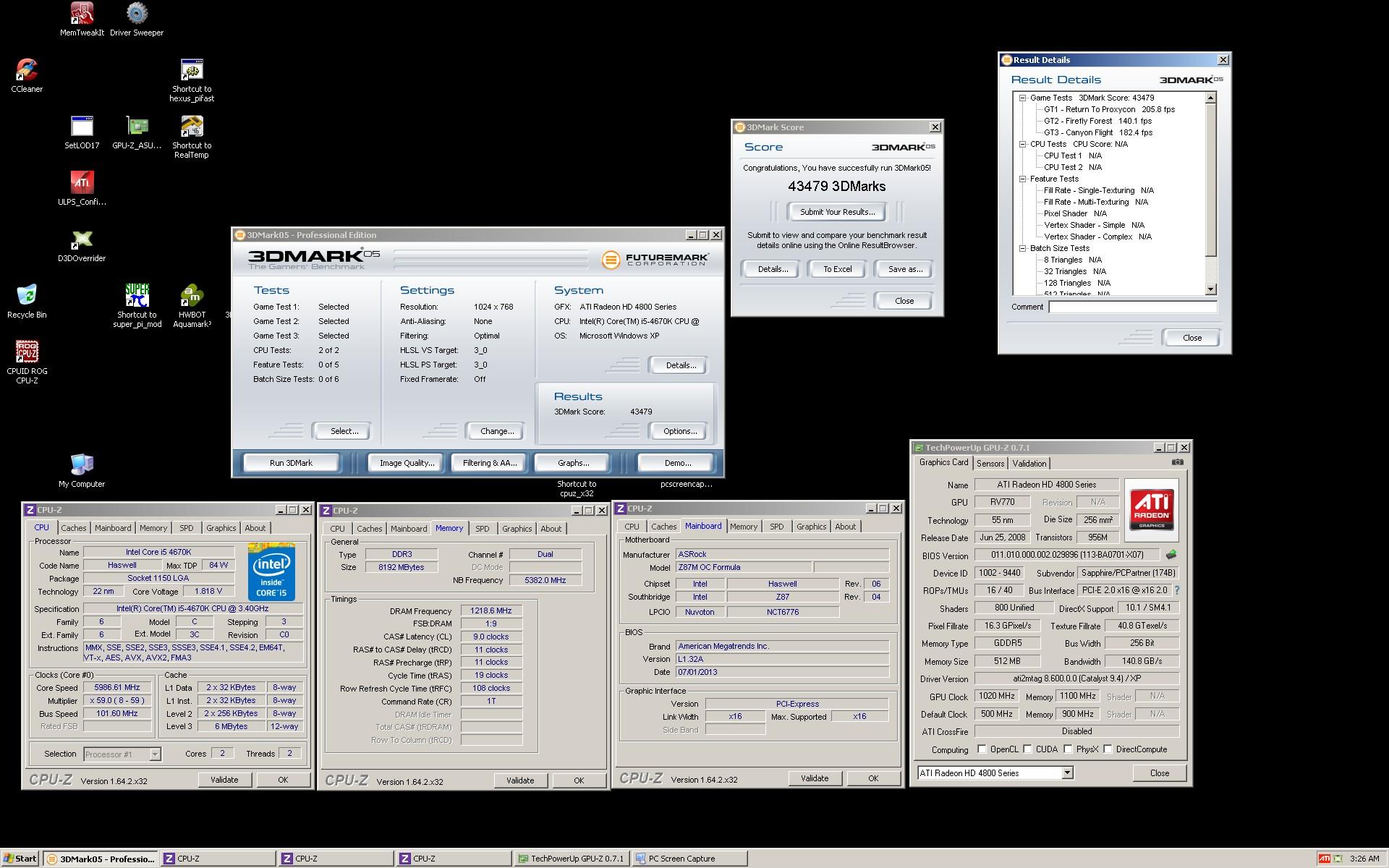Image resolution: width=1389 pixels, height=868 pixels.
Task: Click the Graphs... button in 3DMark05
Action: 573,463
